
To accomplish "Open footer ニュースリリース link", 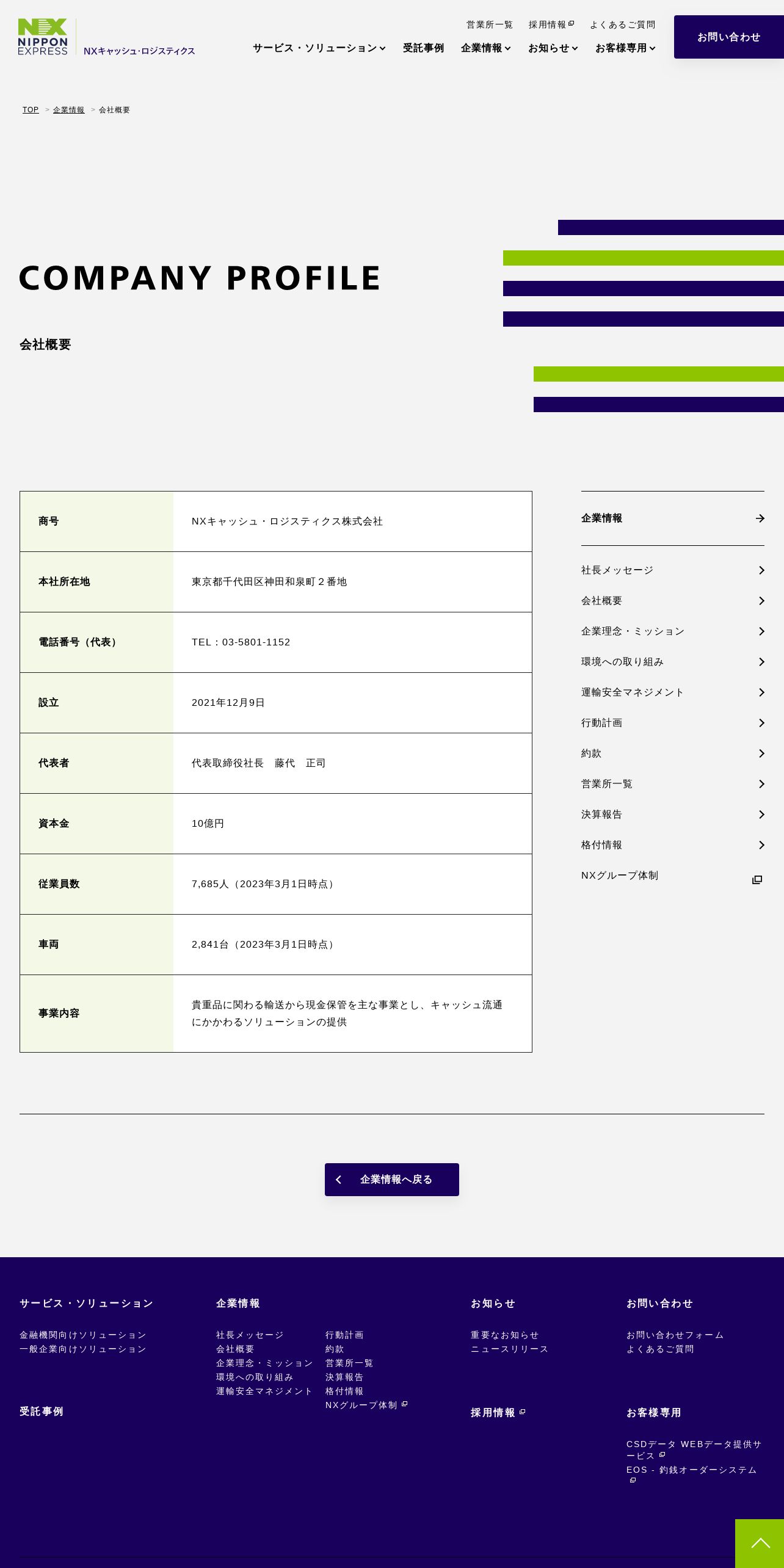I will [x=510, y=1349].
